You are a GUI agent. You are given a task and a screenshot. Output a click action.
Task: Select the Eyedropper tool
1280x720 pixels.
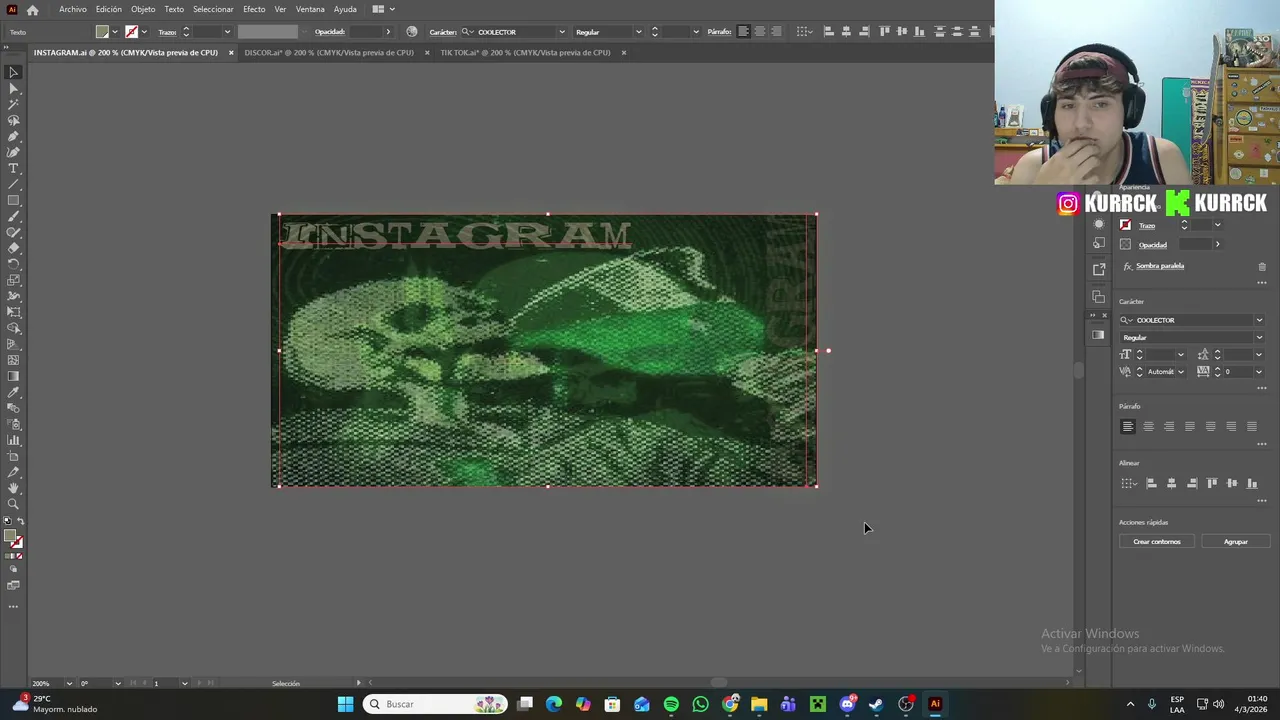(14, 392)
